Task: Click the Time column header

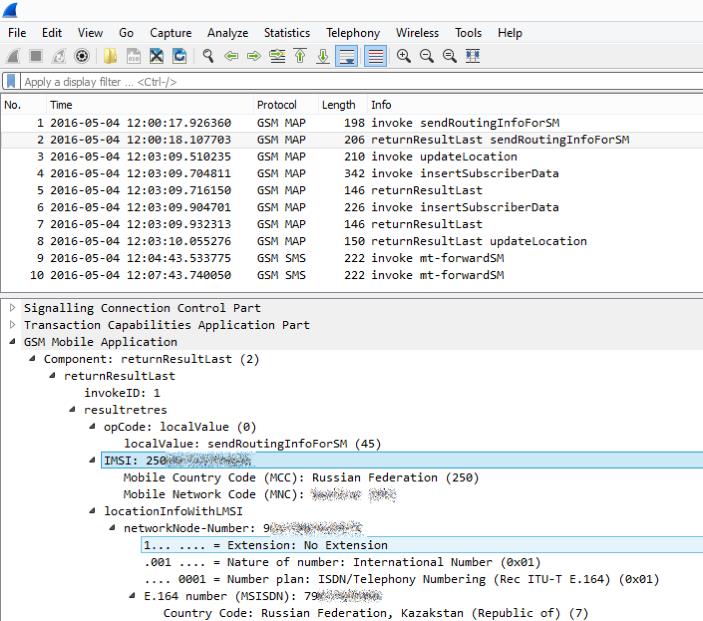Action: point(61,105)
